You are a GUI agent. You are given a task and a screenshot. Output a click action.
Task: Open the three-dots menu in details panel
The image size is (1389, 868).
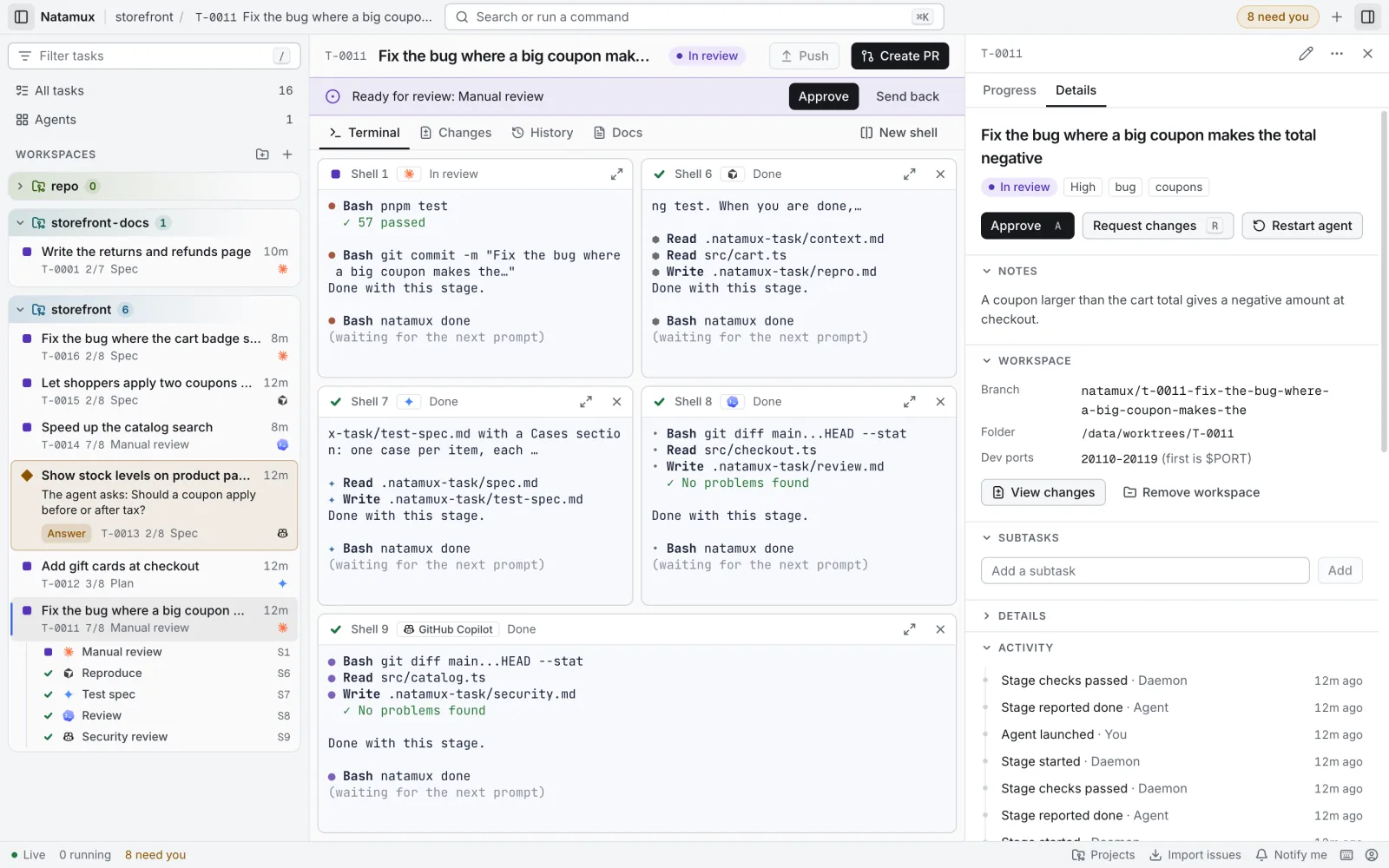point(1337,54)
